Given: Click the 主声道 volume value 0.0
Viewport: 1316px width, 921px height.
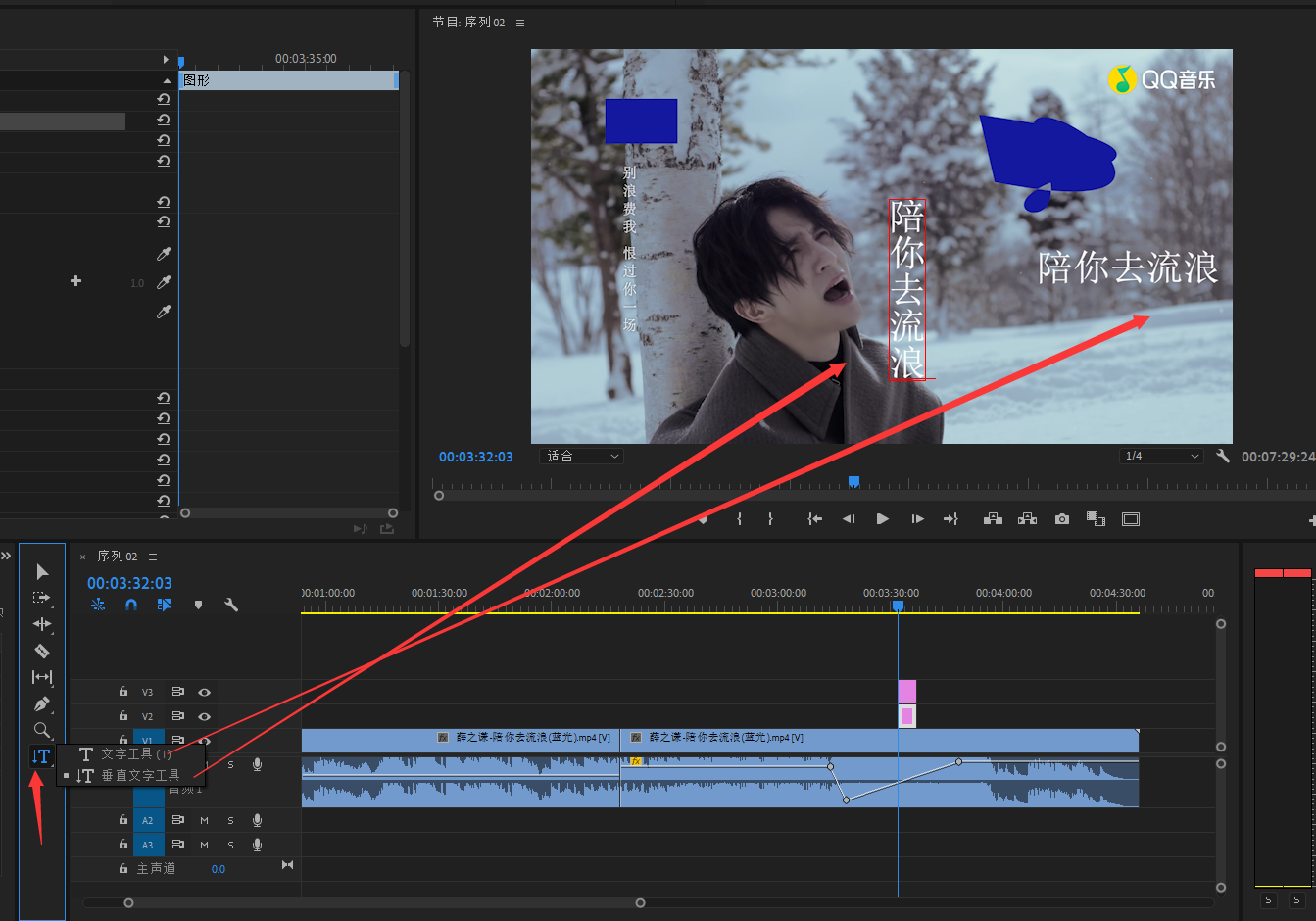Looking at the screenshot, I should tap(218, 869).
